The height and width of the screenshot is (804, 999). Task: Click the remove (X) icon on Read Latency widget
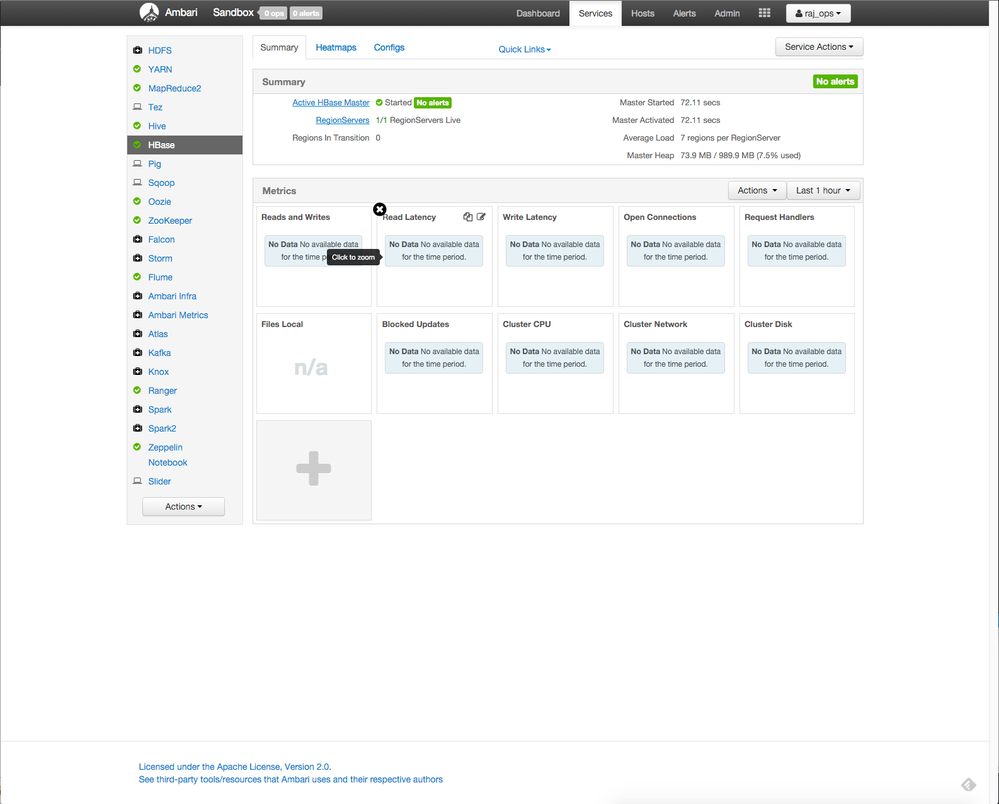[x=380, y=209]
